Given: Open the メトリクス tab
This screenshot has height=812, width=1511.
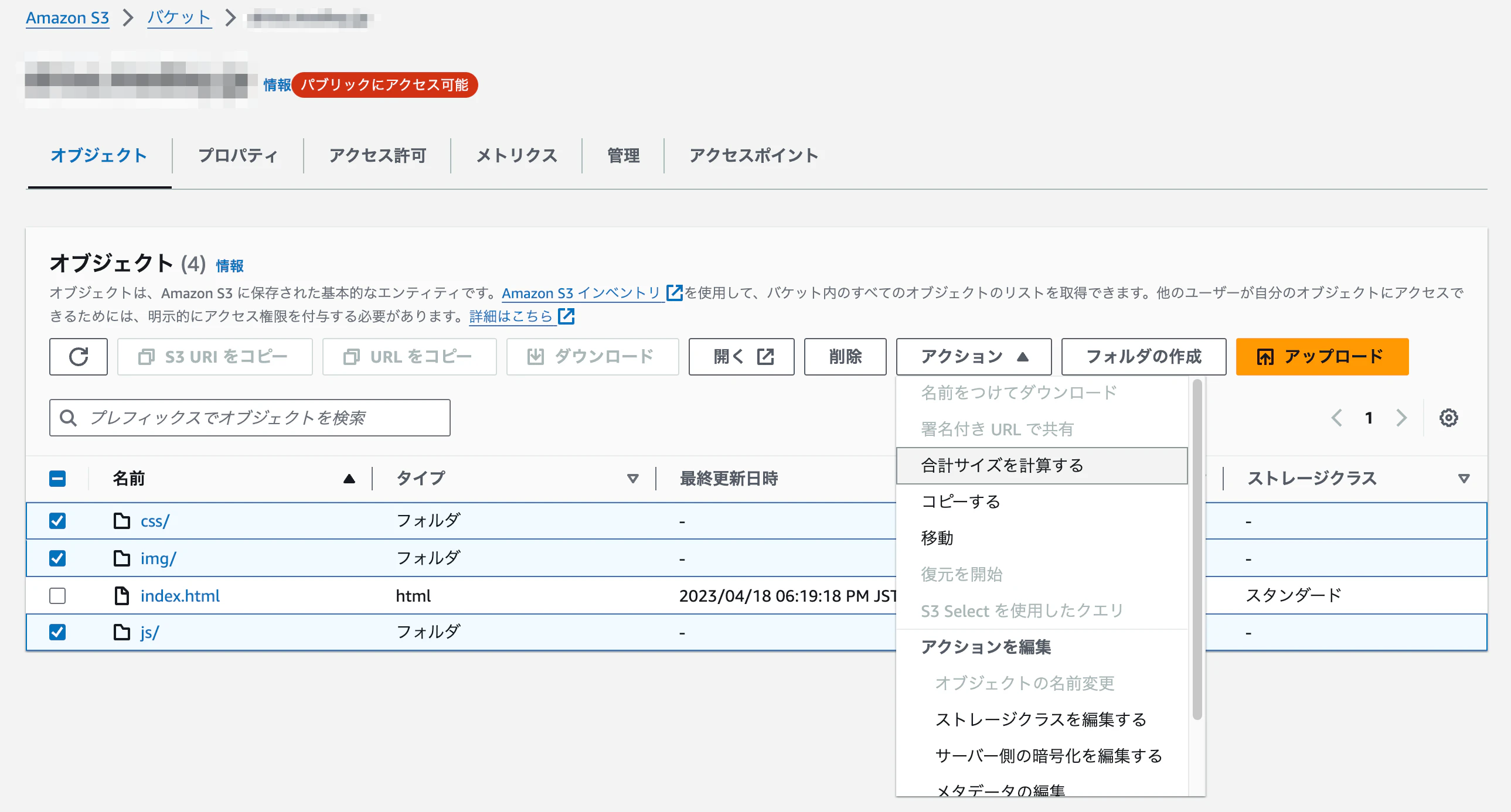Looking at the screenshot, I should pos(516,155).
